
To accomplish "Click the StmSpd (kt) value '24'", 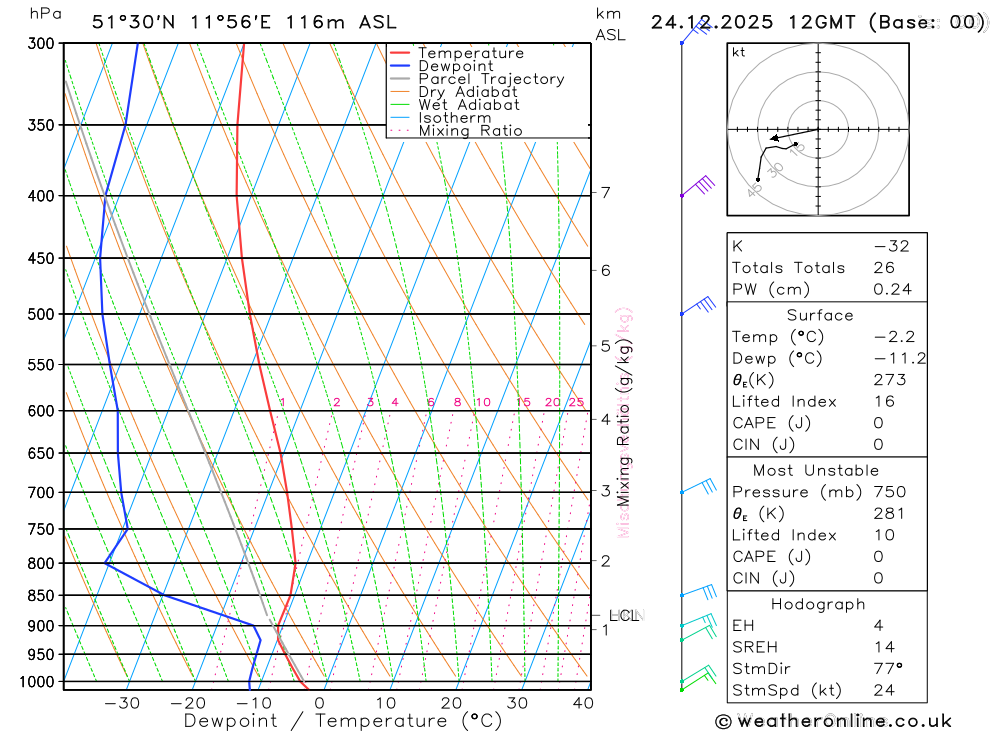I will click(x=884, y=690).
